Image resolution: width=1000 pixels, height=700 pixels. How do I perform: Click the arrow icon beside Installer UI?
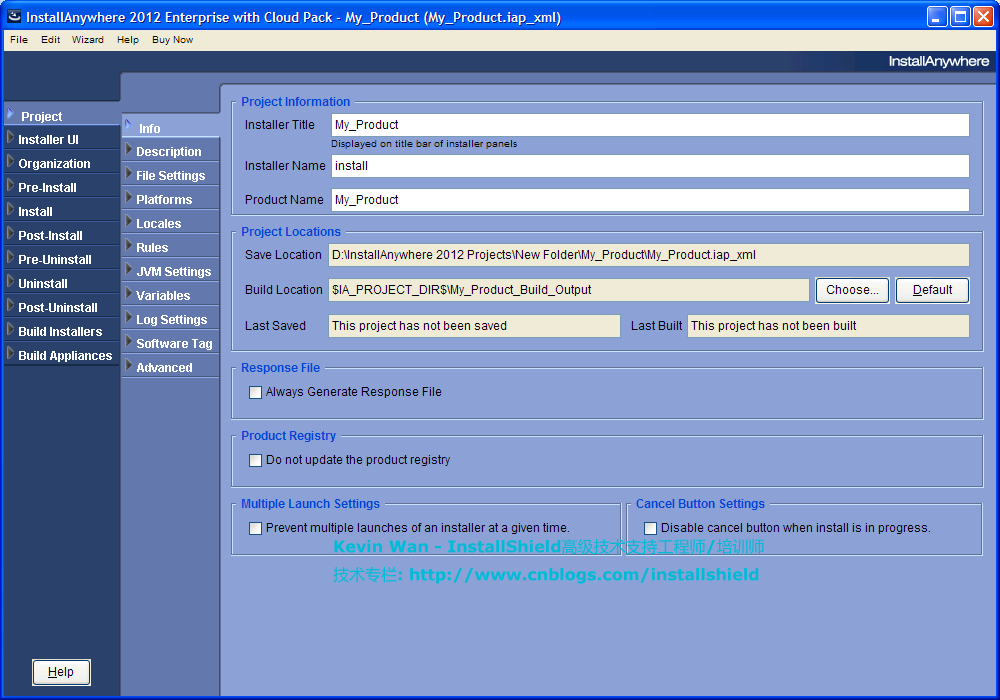pyautogui.click(x=10, y=138)
